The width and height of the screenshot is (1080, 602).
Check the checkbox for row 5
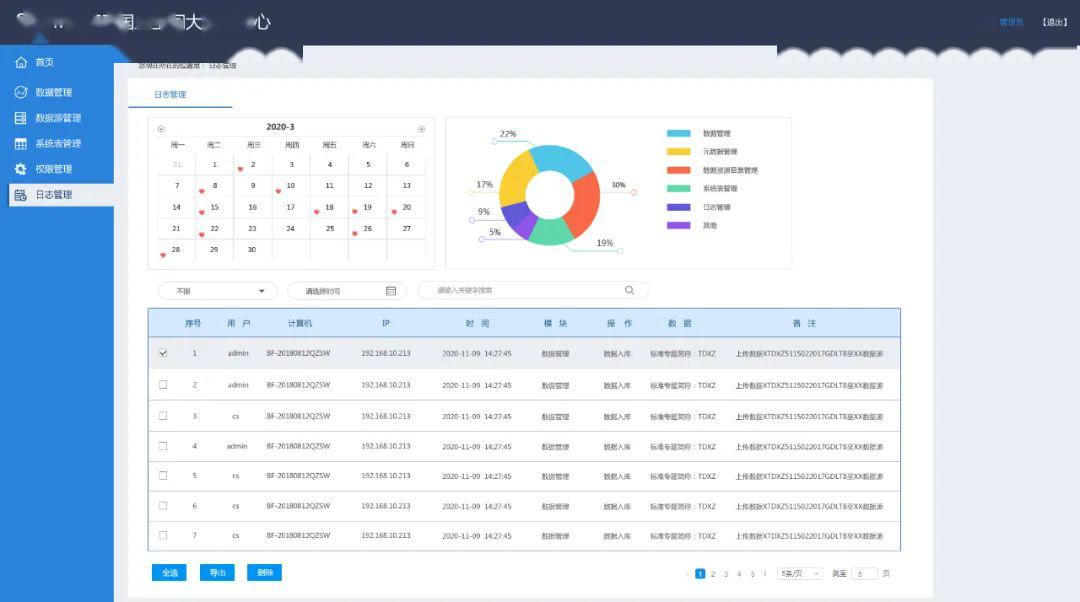(x=163, y=475)
